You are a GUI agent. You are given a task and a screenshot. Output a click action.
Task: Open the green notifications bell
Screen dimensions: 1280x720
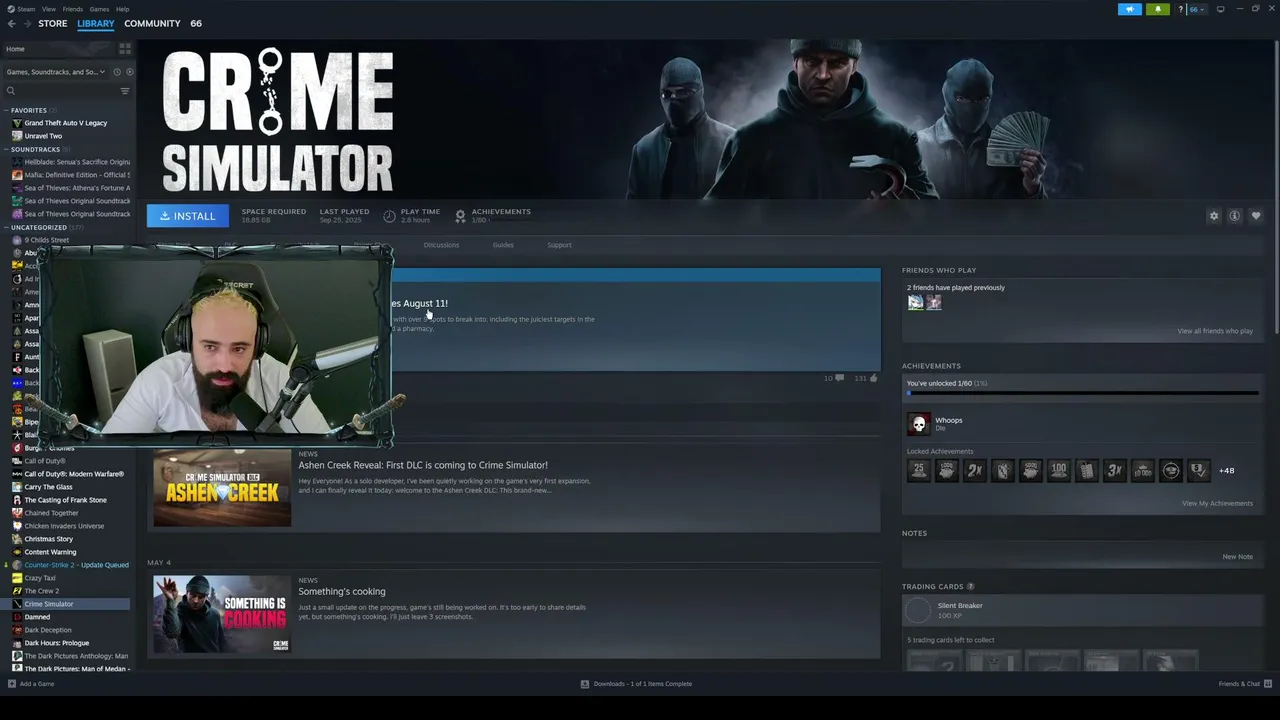[1158, 9]
